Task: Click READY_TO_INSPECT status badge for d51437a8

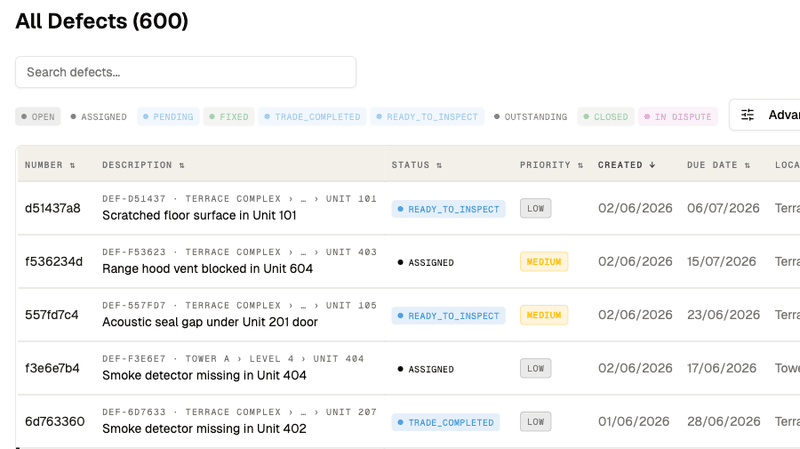Action: (x=448, y=209)
